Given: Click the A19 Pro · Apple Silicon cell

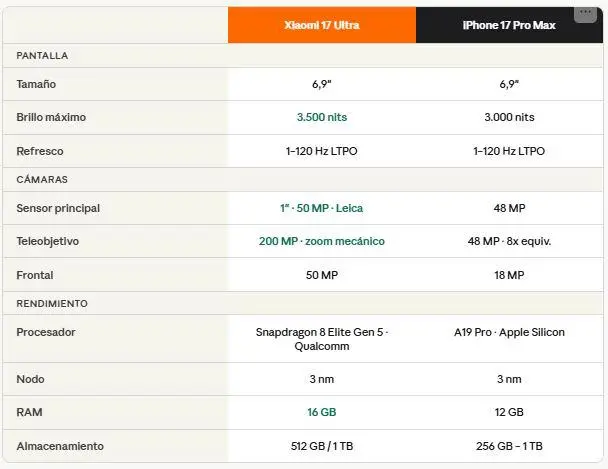Looking at the screenshot, I should [509, 332].
